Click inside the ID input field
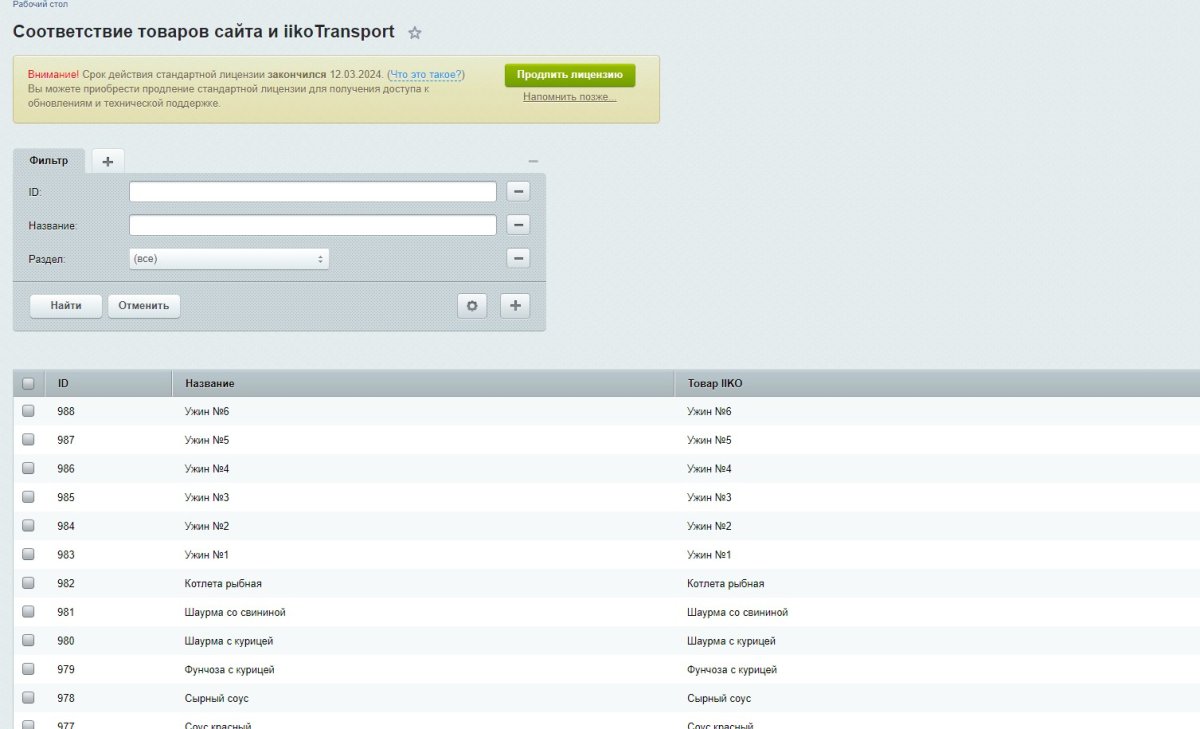The height and width of the screenshot is (729, 1200). pos(310,190)
